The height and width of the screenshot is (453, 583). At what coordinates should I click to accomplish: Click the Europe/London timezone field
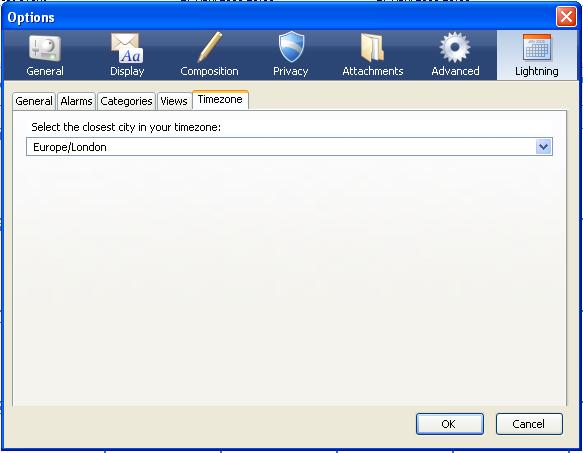(x=289, y=147)
